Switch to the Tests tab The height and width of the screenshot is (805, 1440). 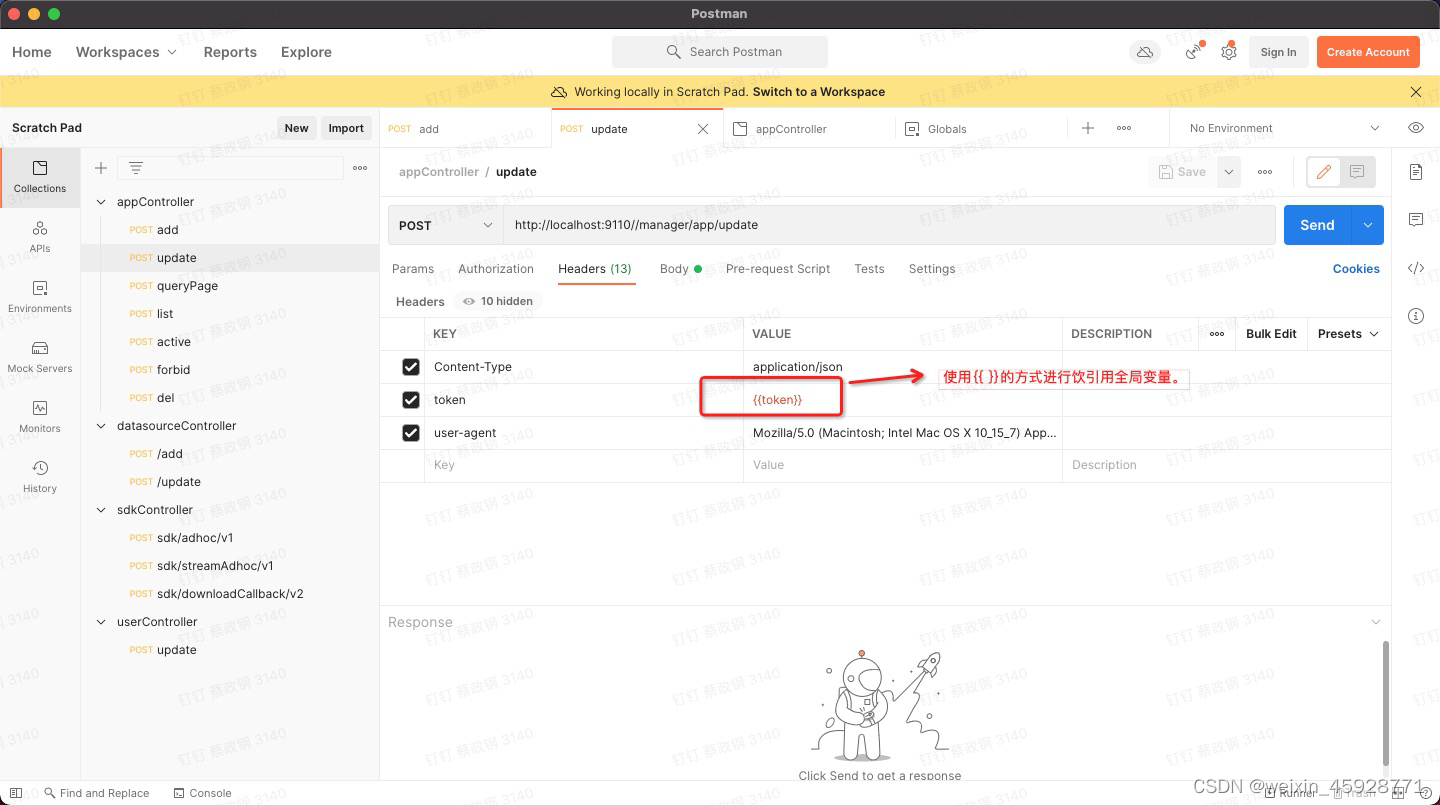869,269
